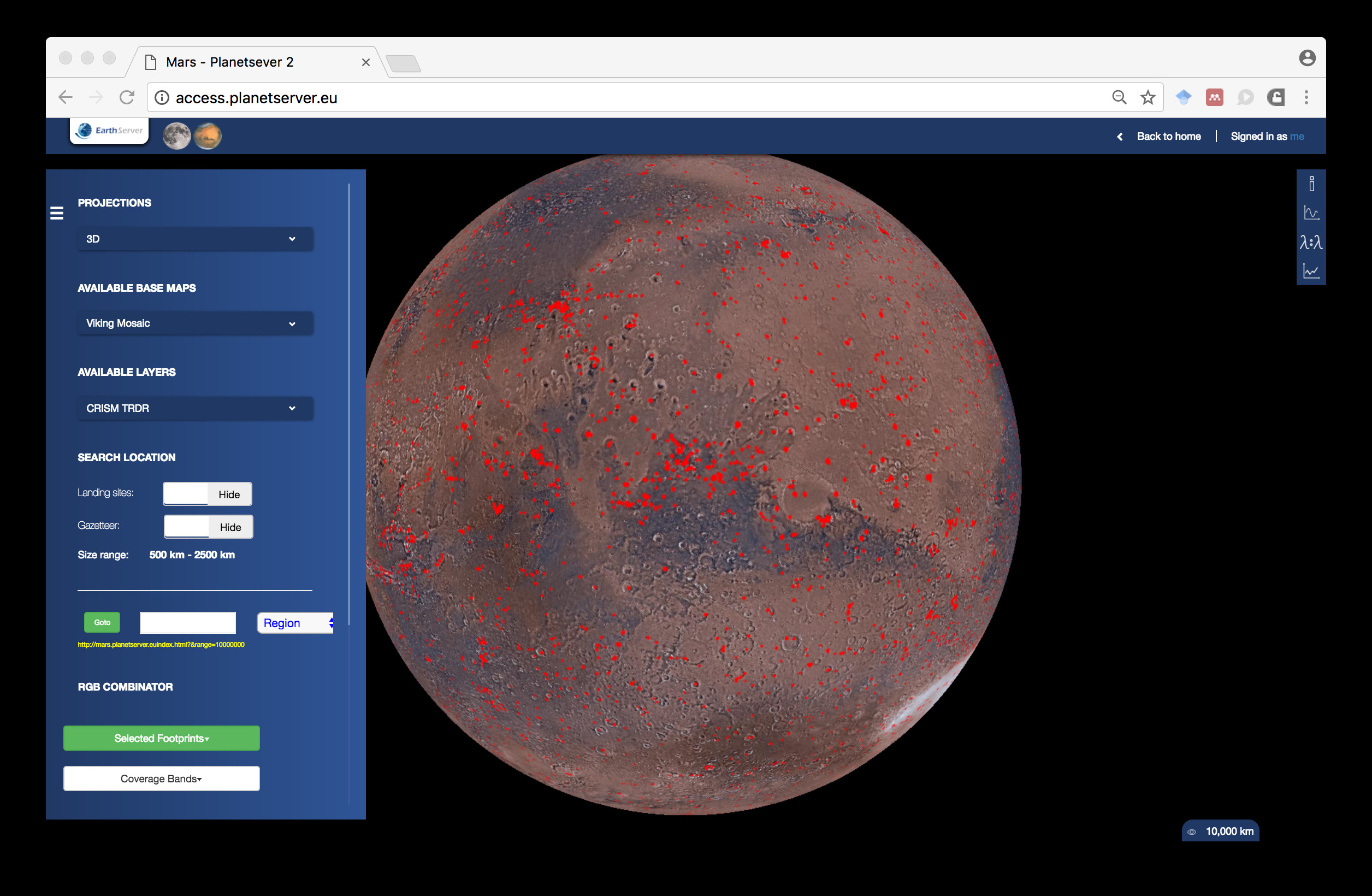Open the info panel icon
The height and width of the screenshot is (896, 1372).
coord(1311,184)
